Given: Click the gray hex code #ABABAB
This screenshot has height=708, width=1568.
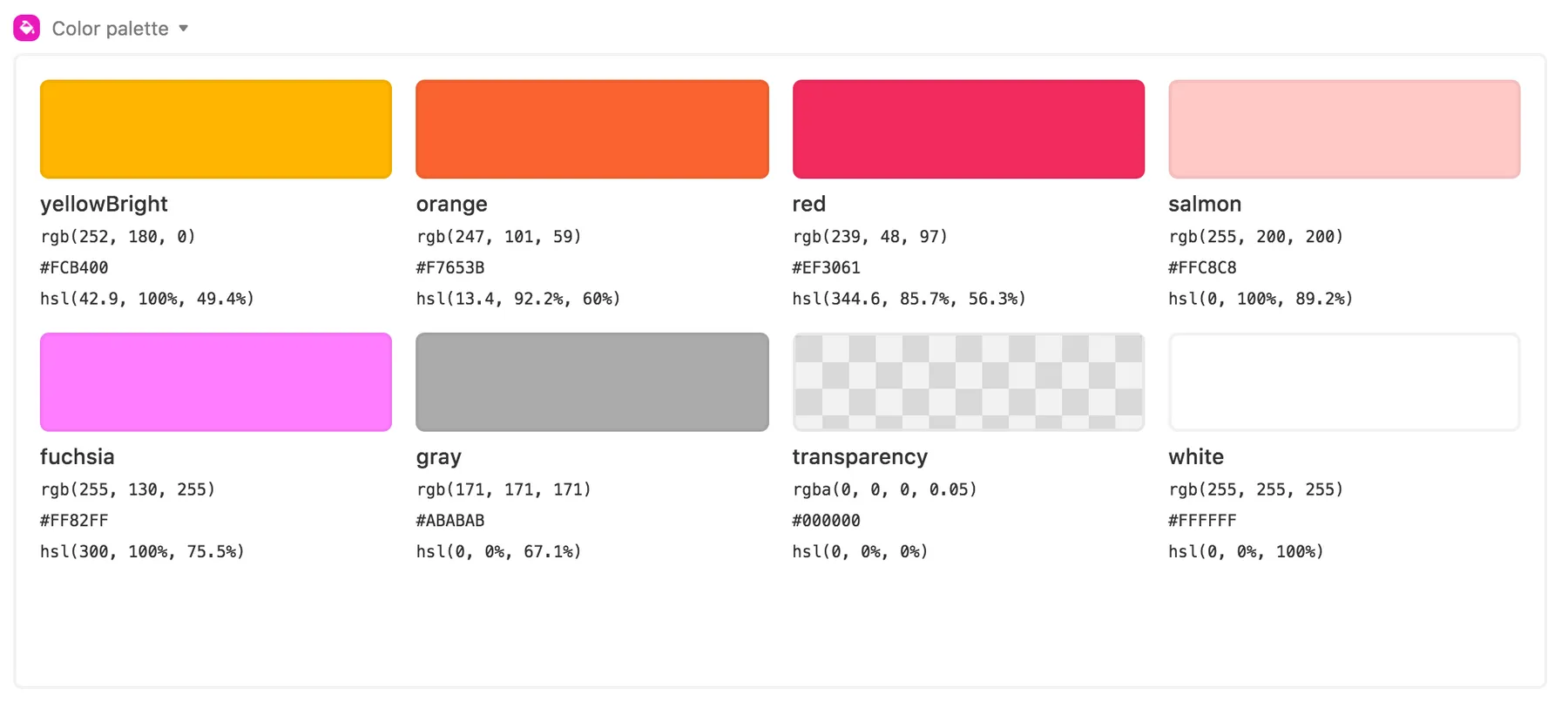Looking at the screenshot, I should pos(449,521).
